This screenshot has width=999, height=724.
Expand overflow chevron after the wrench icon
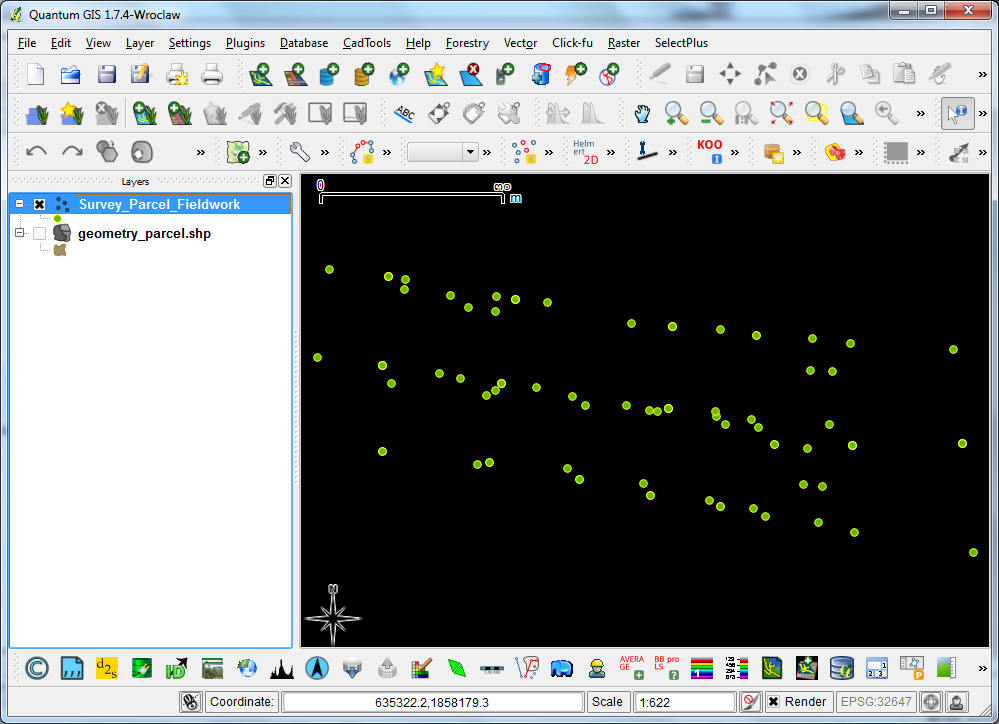325,152
